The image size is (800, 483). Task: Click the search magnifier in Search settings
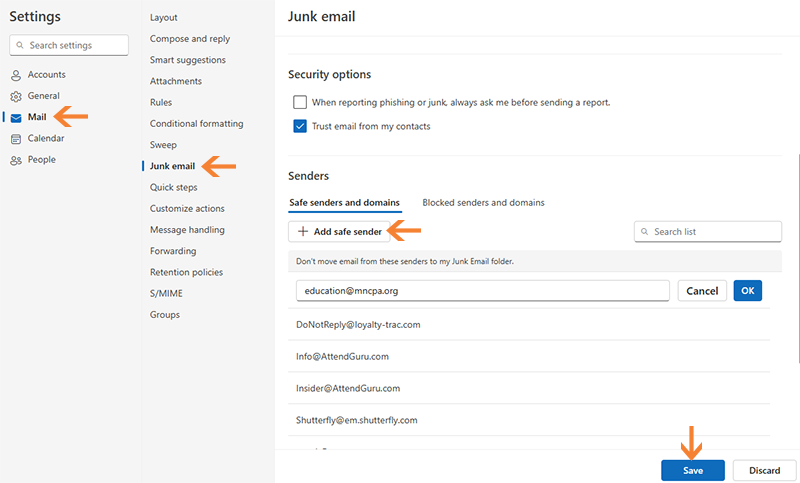point(20,45)
